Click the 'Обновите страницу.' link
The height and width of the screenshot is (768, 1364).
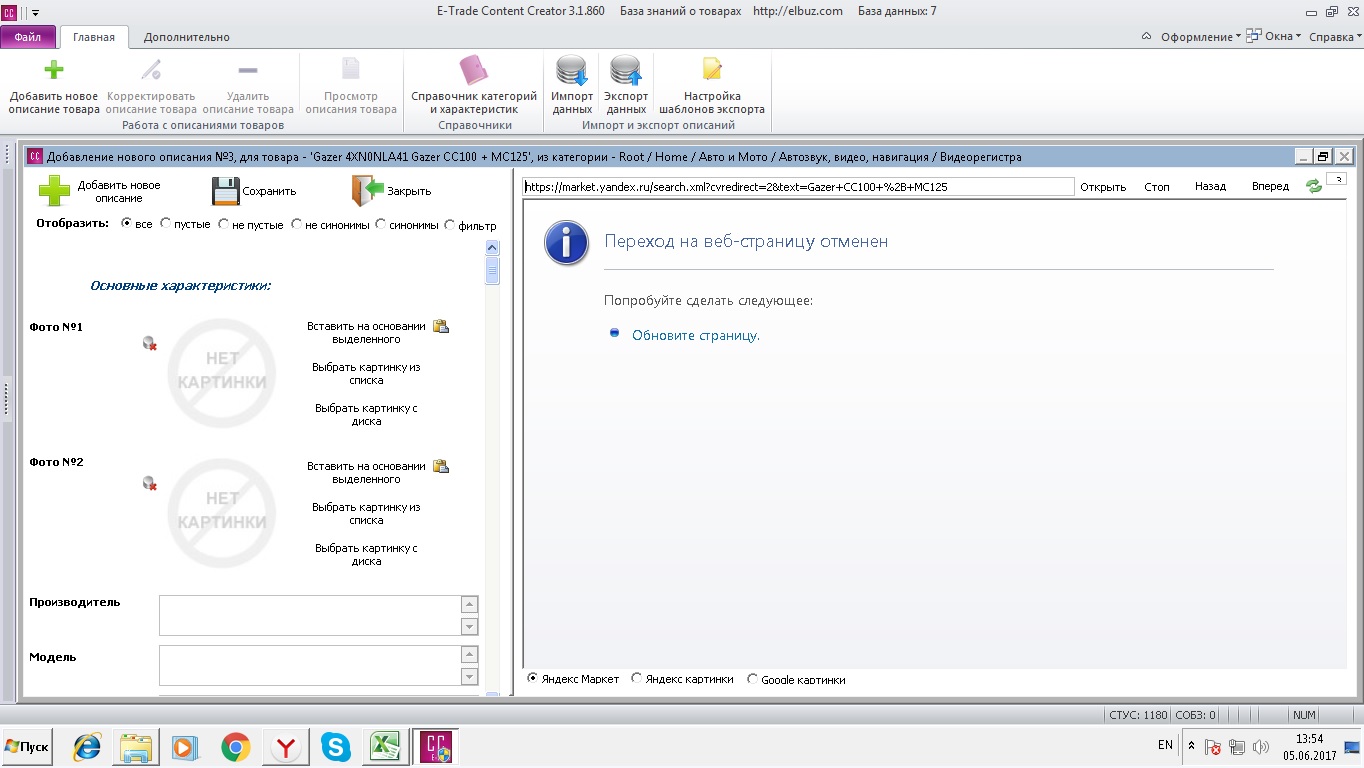[x=696, y=335]
